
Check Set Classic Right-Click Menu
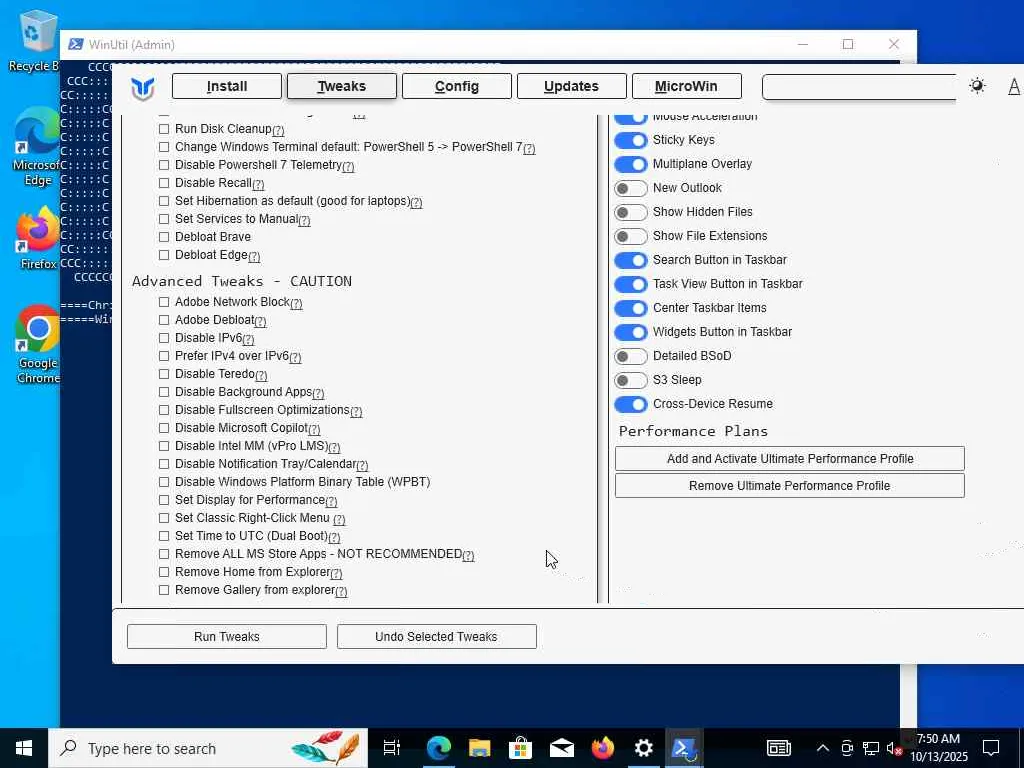tap(164, 518)
